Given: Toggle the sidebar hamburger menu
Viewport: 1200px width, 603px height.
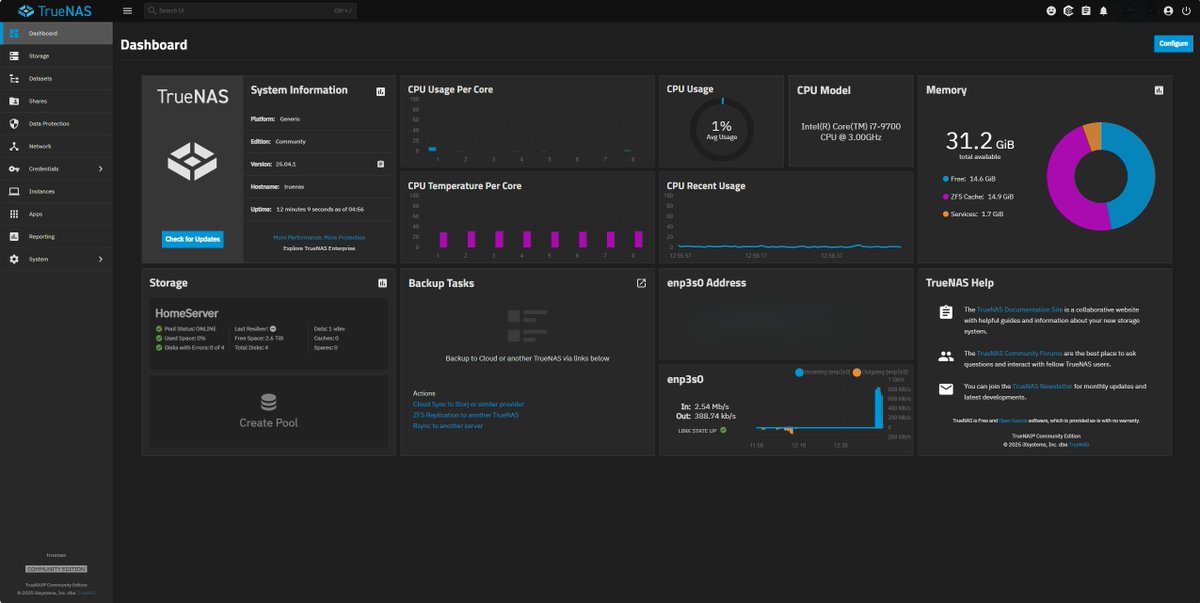Looking at the screenshot, I should 127,11.
